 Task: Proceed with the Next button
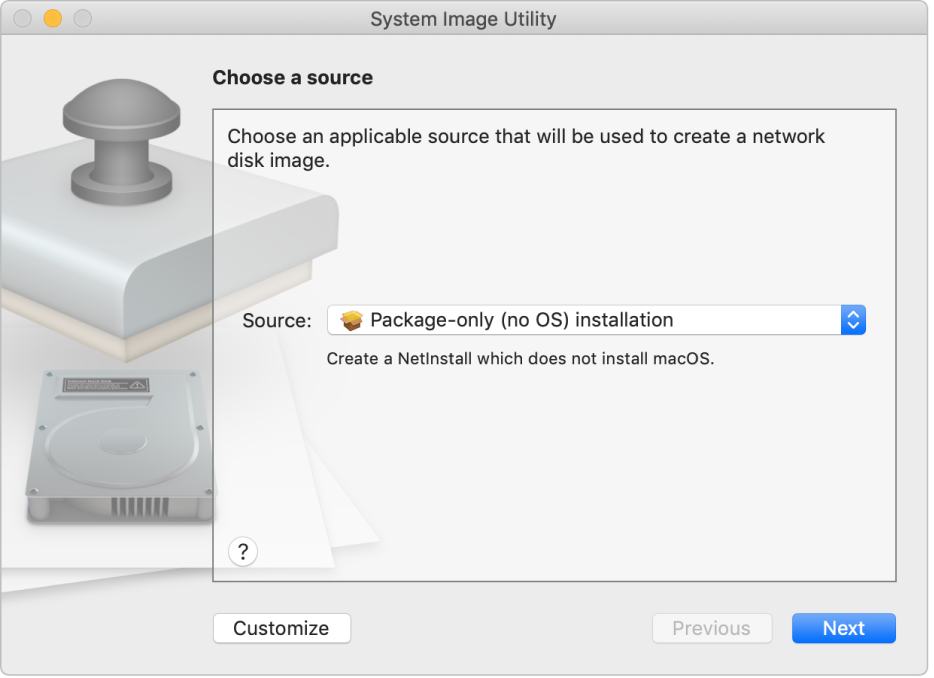843,628
